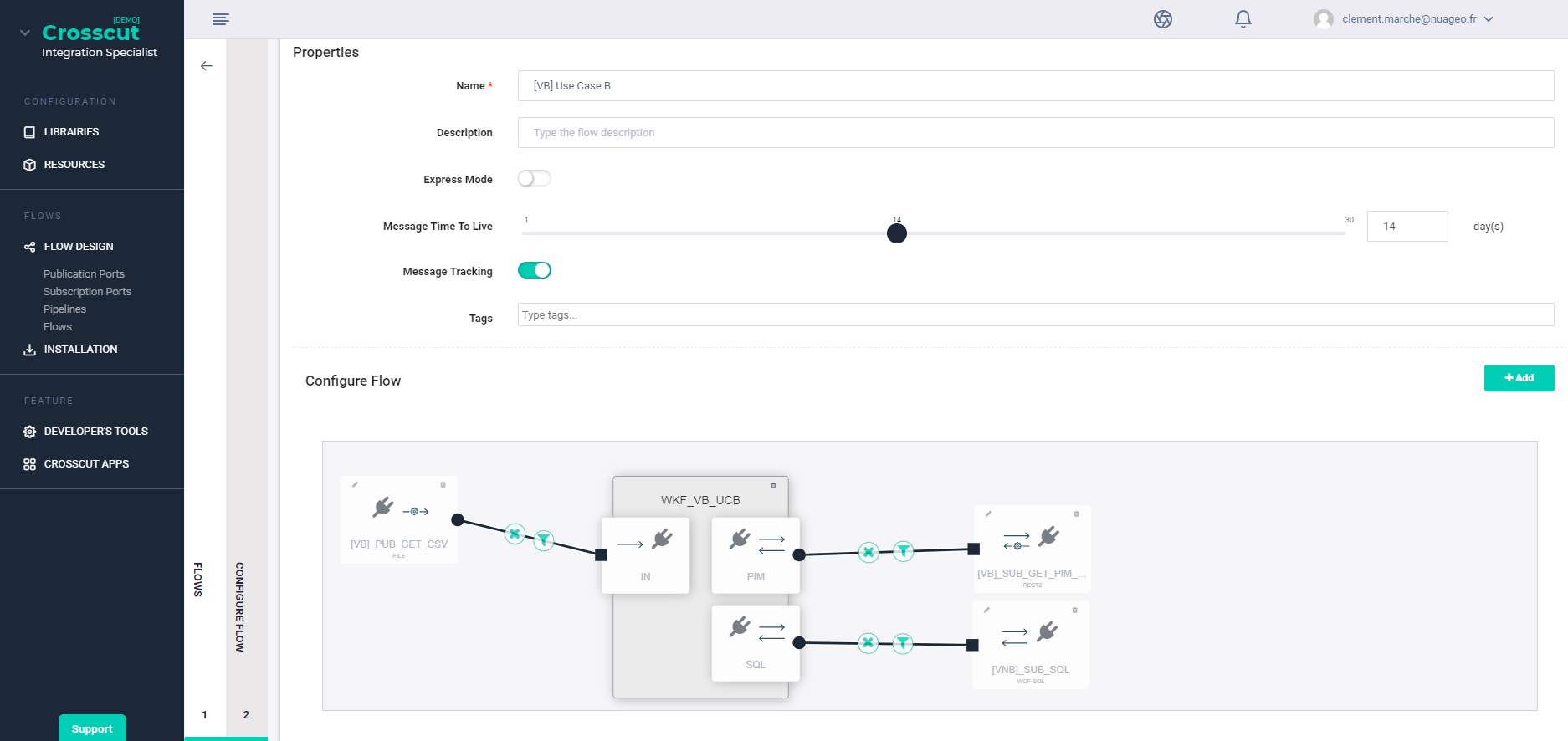
Task: Click the plug icon of PUB_GET_CSV node
Action: [x=383, y=507]
